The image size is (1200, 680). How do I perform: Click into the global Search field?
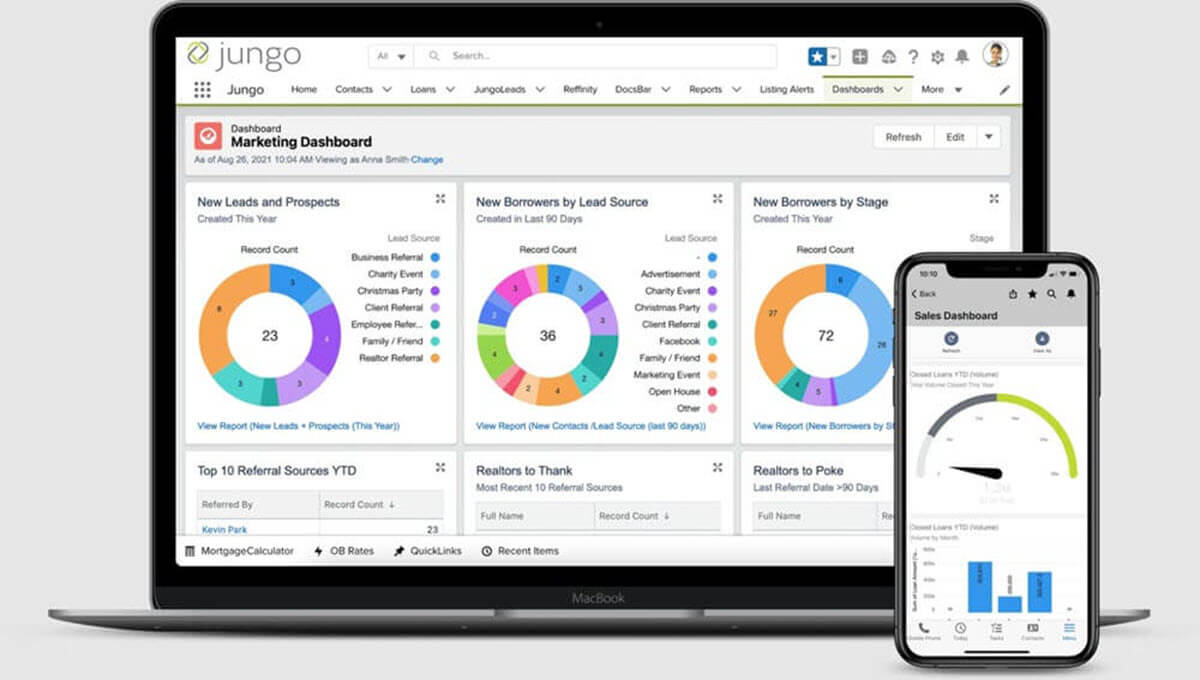click(596, 56)
